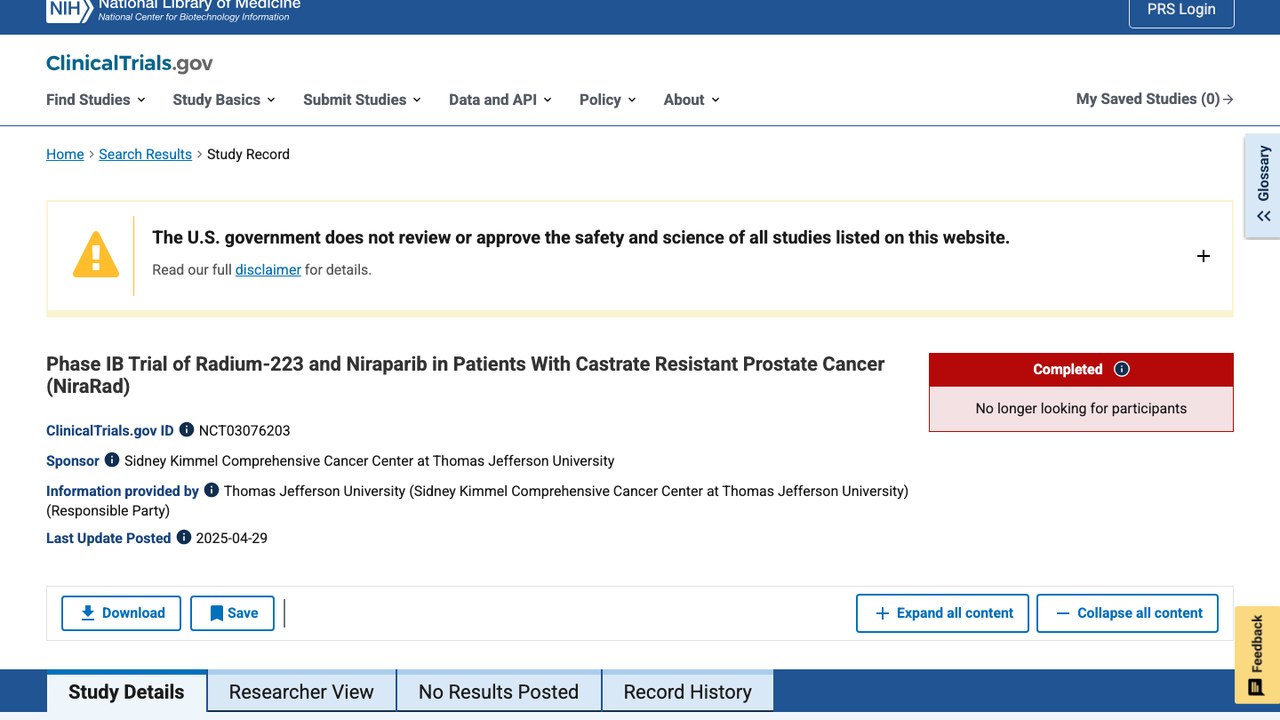Open the Submit Studies dropdown menu
The height and width of the screenshot is (720, 1280).
362,99
